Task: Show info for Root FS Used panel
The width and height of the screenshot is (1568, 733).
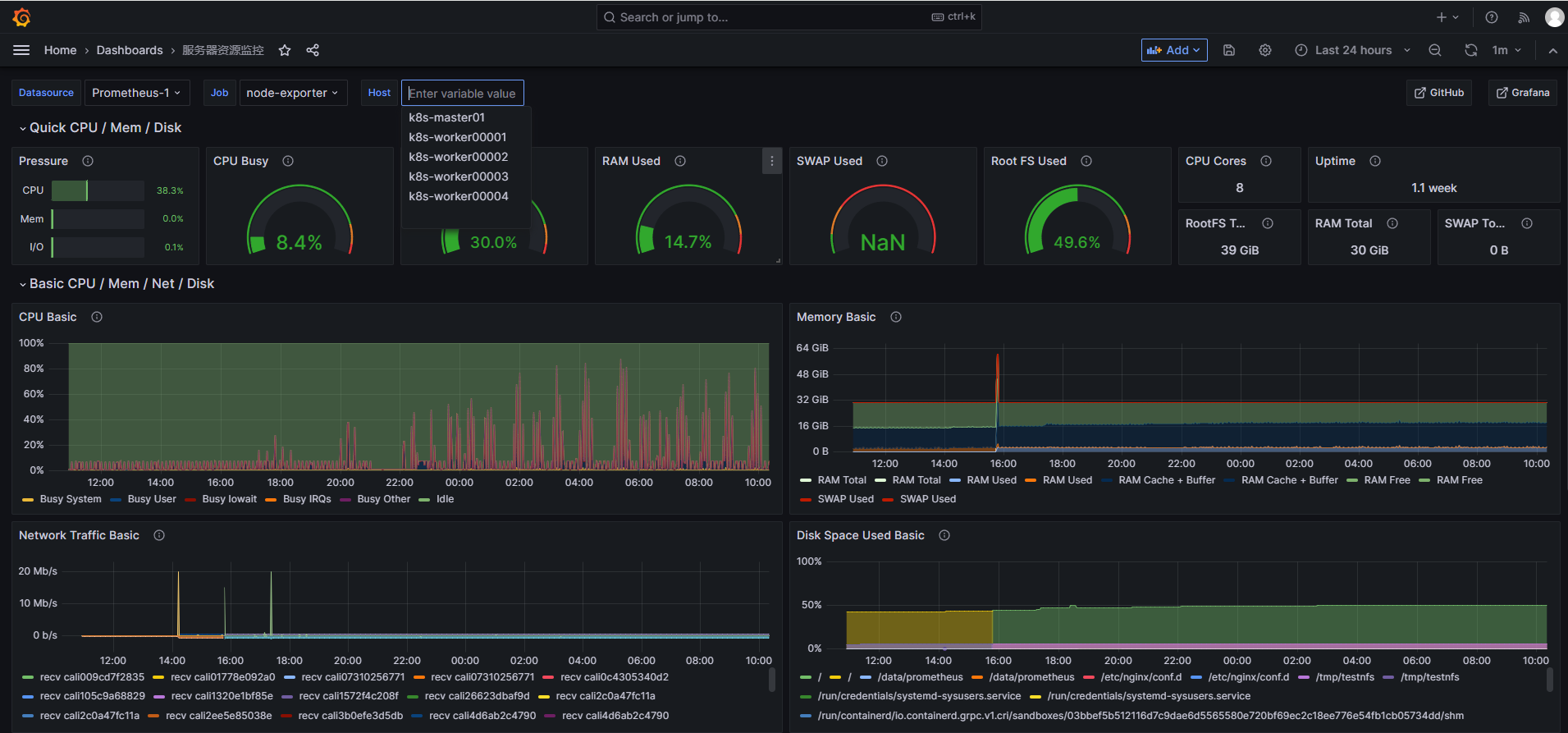Action: [x=1086, y=161]
